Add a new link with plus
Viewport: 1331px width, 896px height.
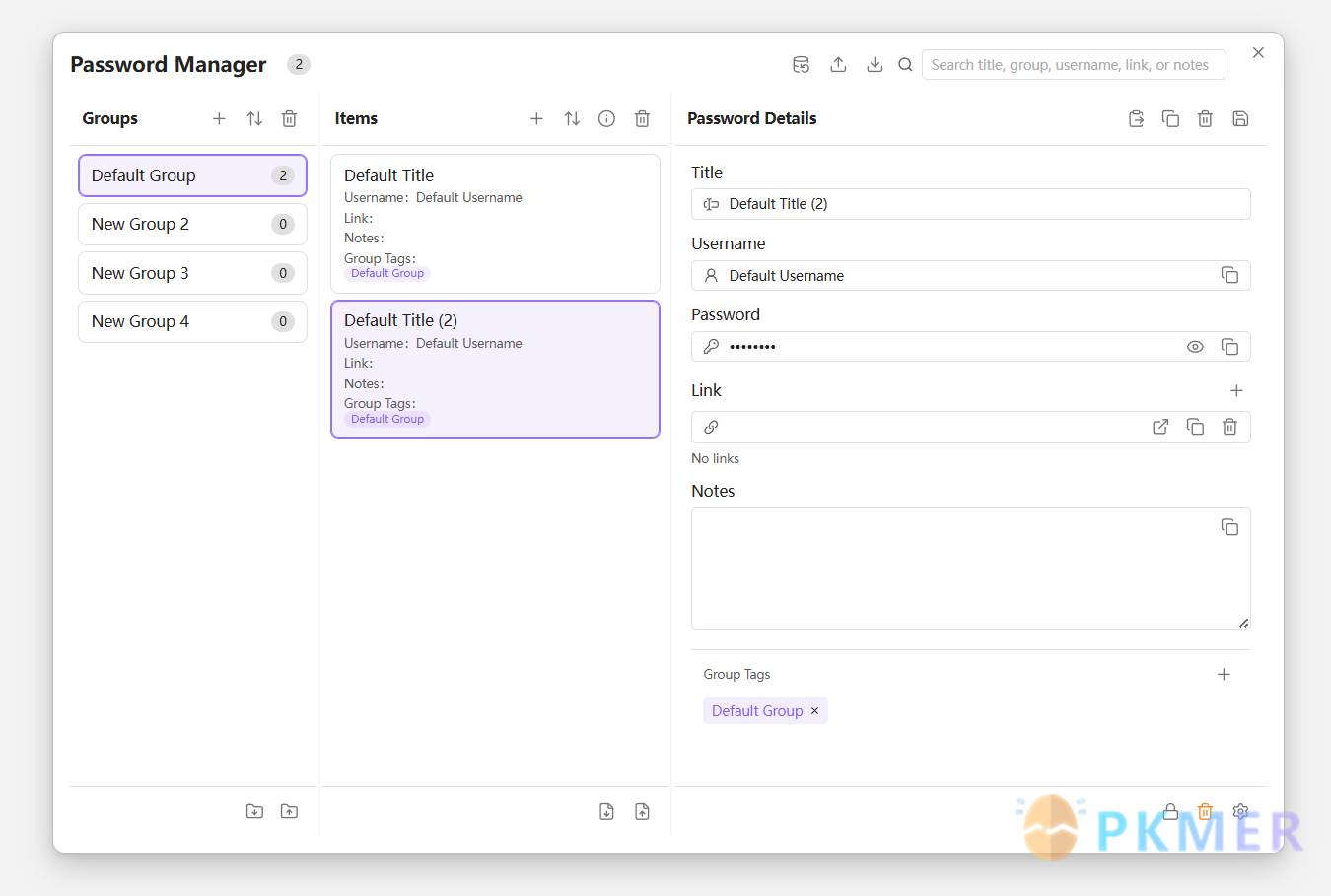(1236, 391)
